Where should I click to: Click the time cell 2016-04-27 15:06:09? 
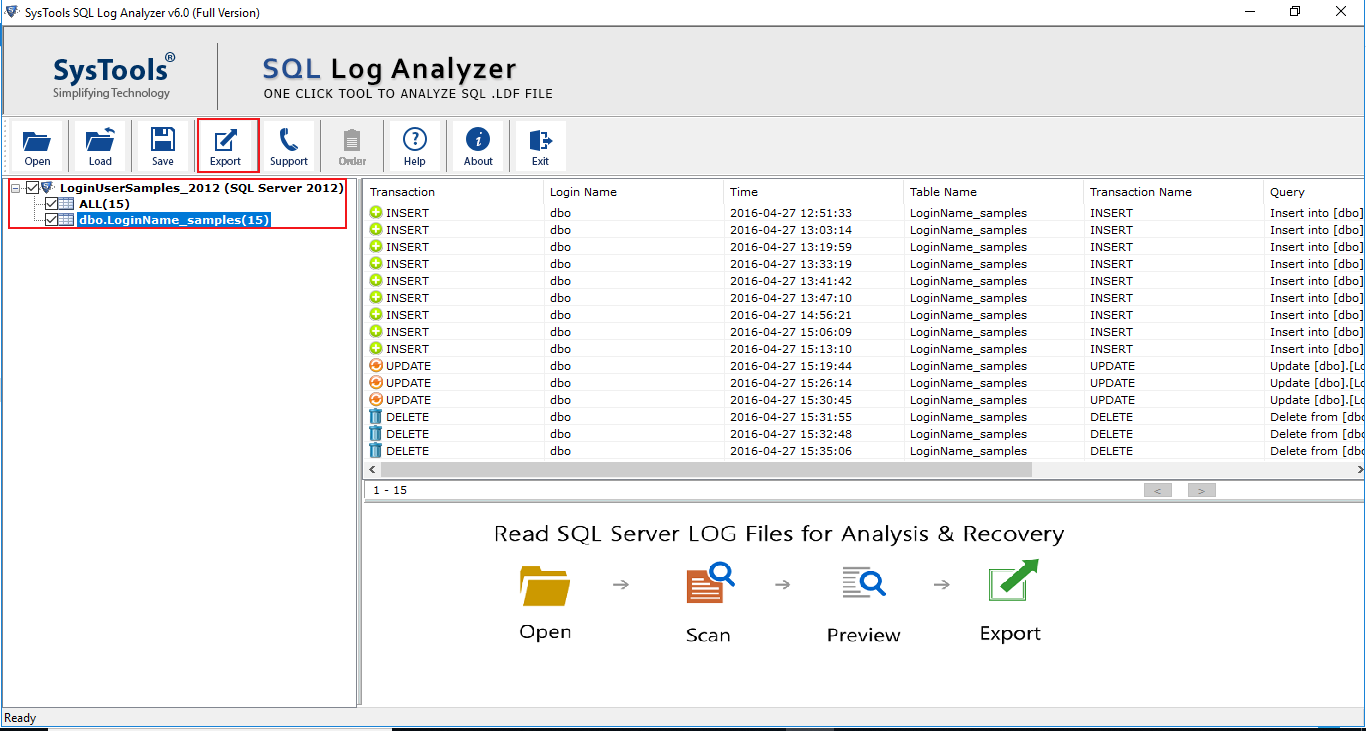[x=791, y=332]
